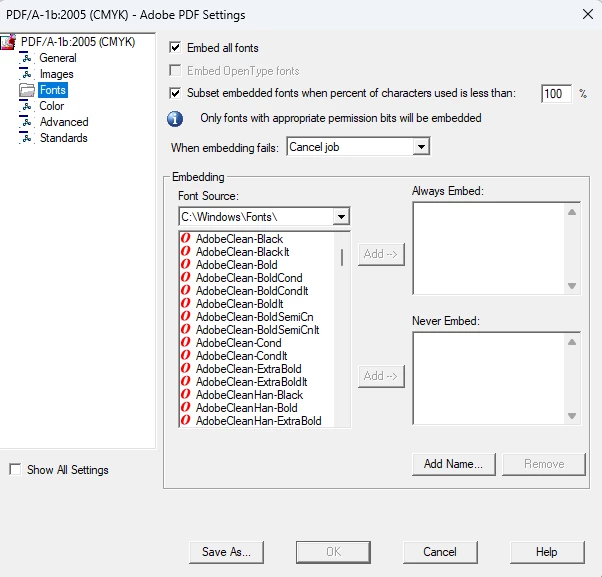Select AdobeClean-Cond font name
The width and height of the screenshot is (602, 577).
(238, 343)
